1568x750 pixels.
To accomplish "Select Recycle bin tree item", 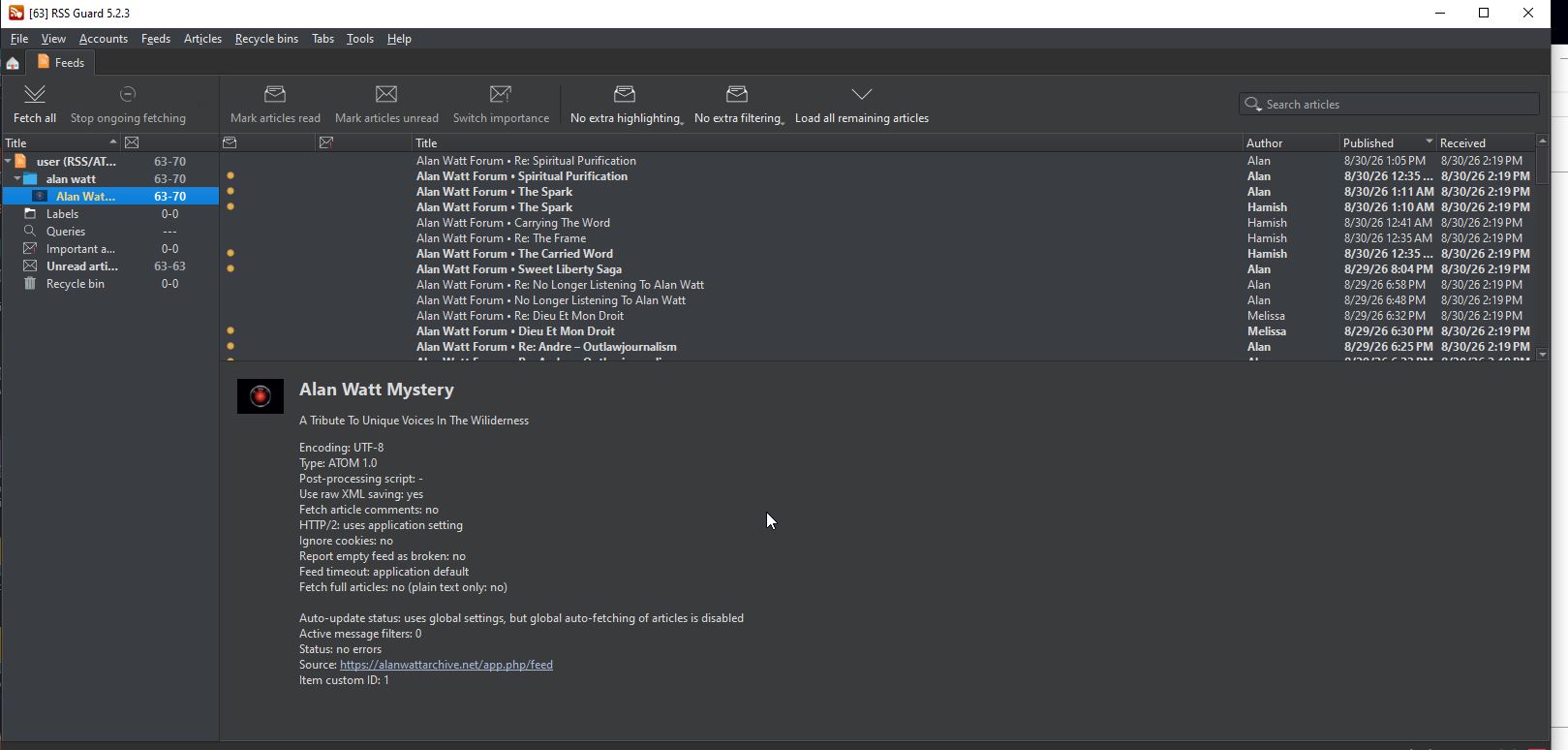I will click(x=109, y=284).
